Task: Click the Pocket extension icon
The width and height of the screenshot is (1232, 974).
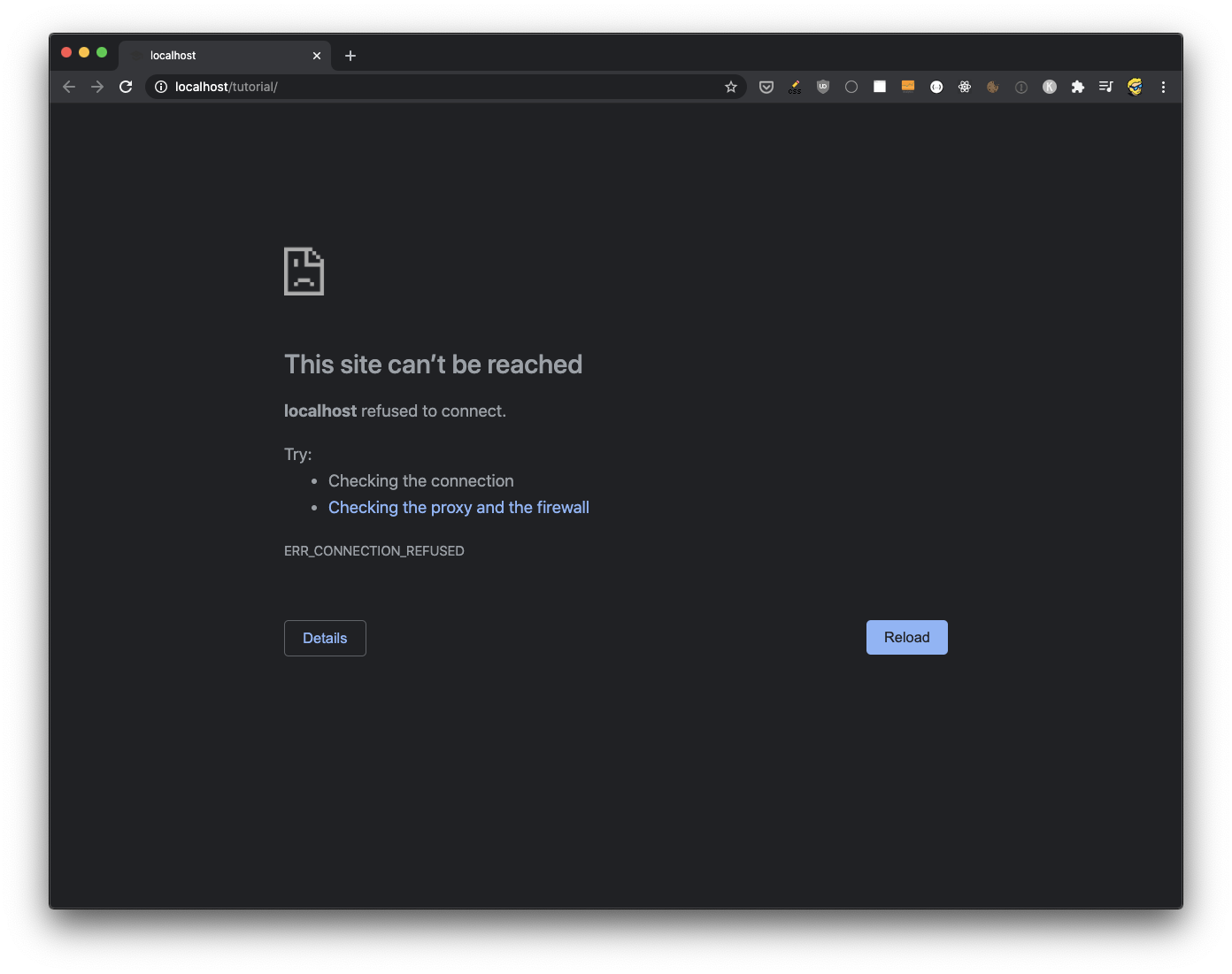Action: pos(766,87)
